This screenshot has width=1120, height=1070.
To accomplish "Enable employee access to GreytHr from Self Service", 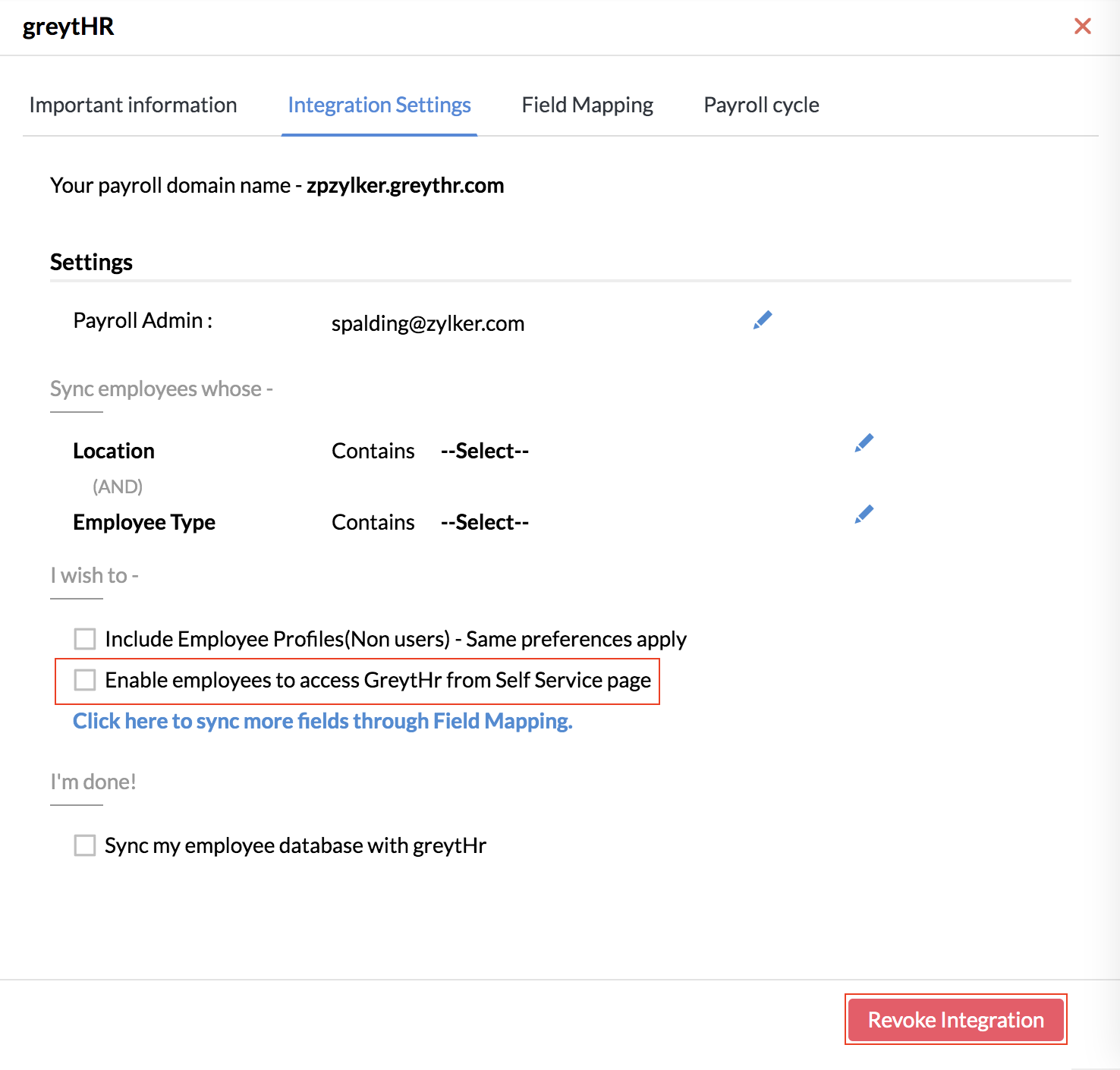I will 85,680.
